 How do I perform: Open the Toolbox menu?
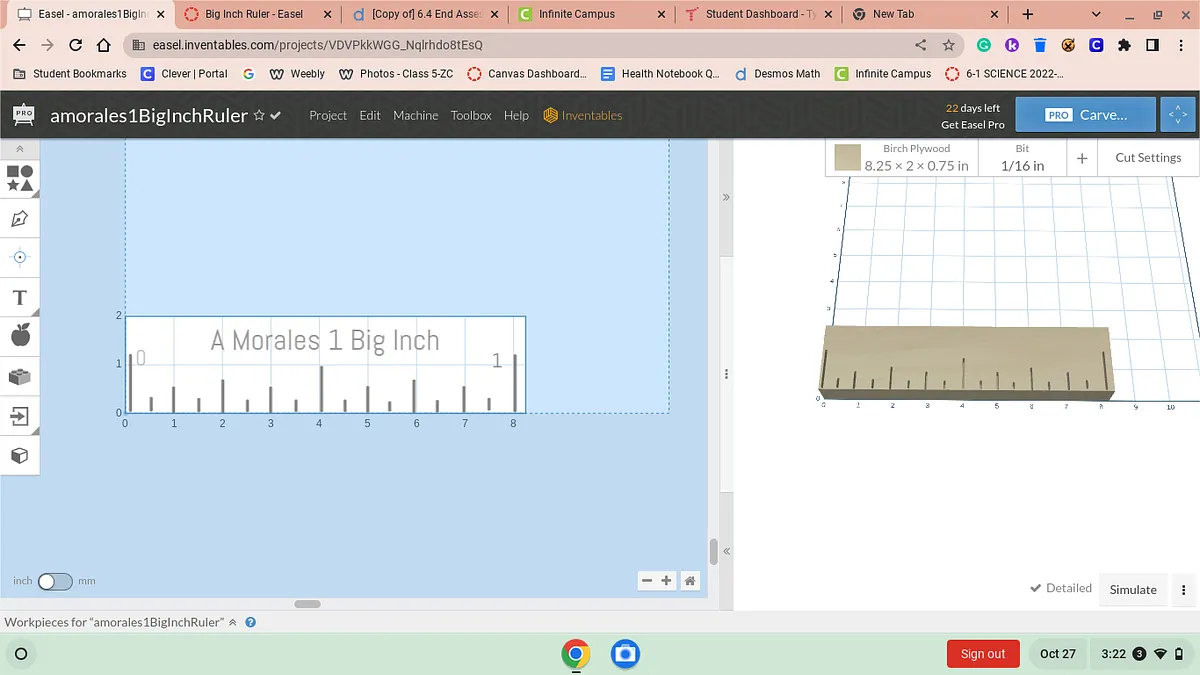[470, 116]
